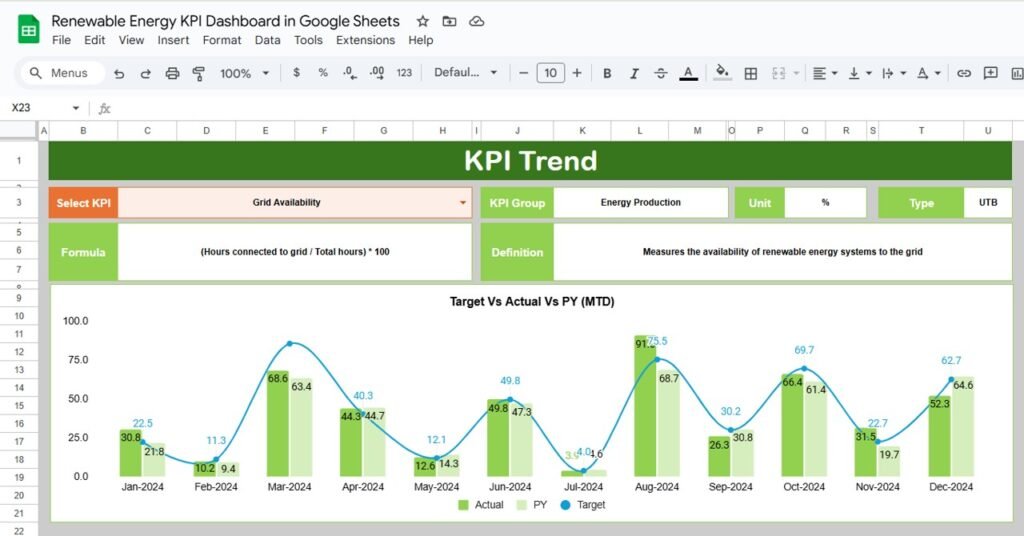1024x536 pixels.
Task: Decrease font size with minus button
Action: [x=523, y=72]
